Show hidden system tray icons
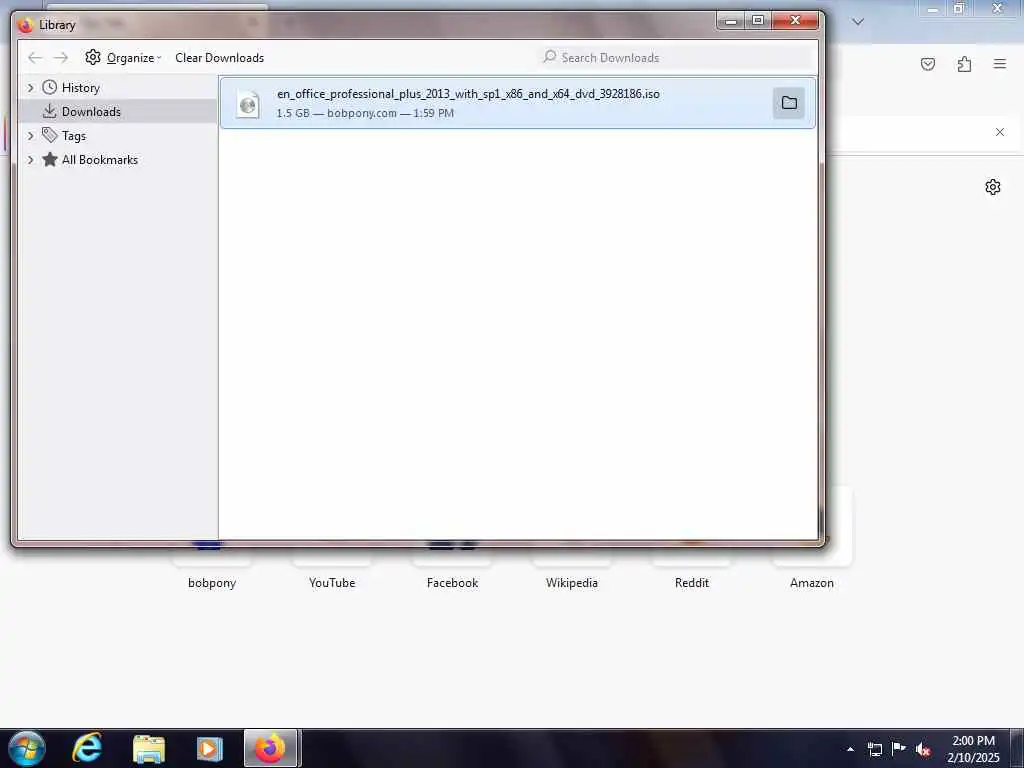 850,749
